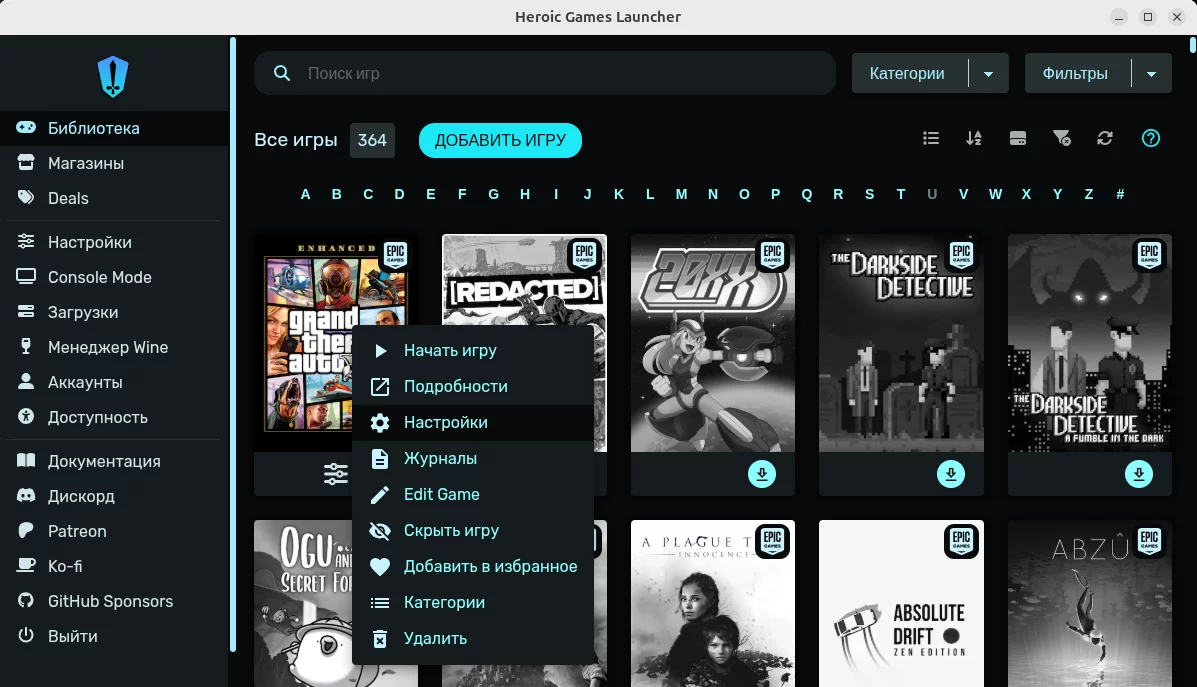Image resolution: width=1197 pixels, height=687 pixels.
Task: Select Edit Game in context menu
Action: coord(473,494)
